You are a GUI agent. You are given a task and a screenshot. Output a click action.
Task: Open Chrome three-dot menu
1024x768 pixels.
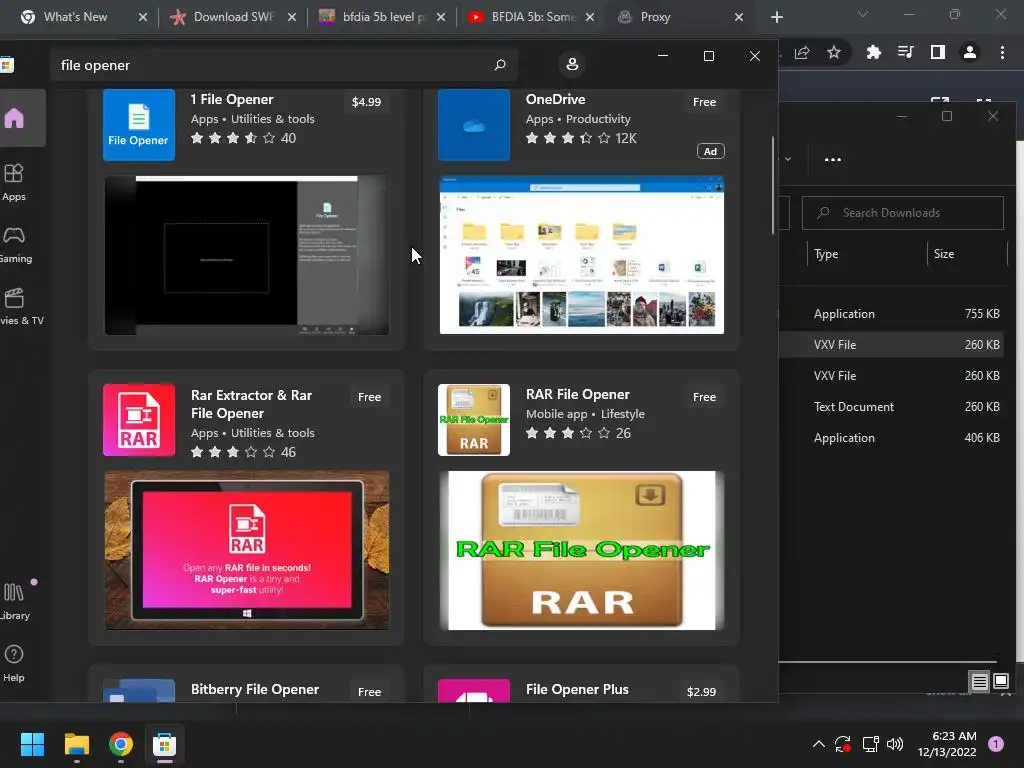tap(1002, 52)
